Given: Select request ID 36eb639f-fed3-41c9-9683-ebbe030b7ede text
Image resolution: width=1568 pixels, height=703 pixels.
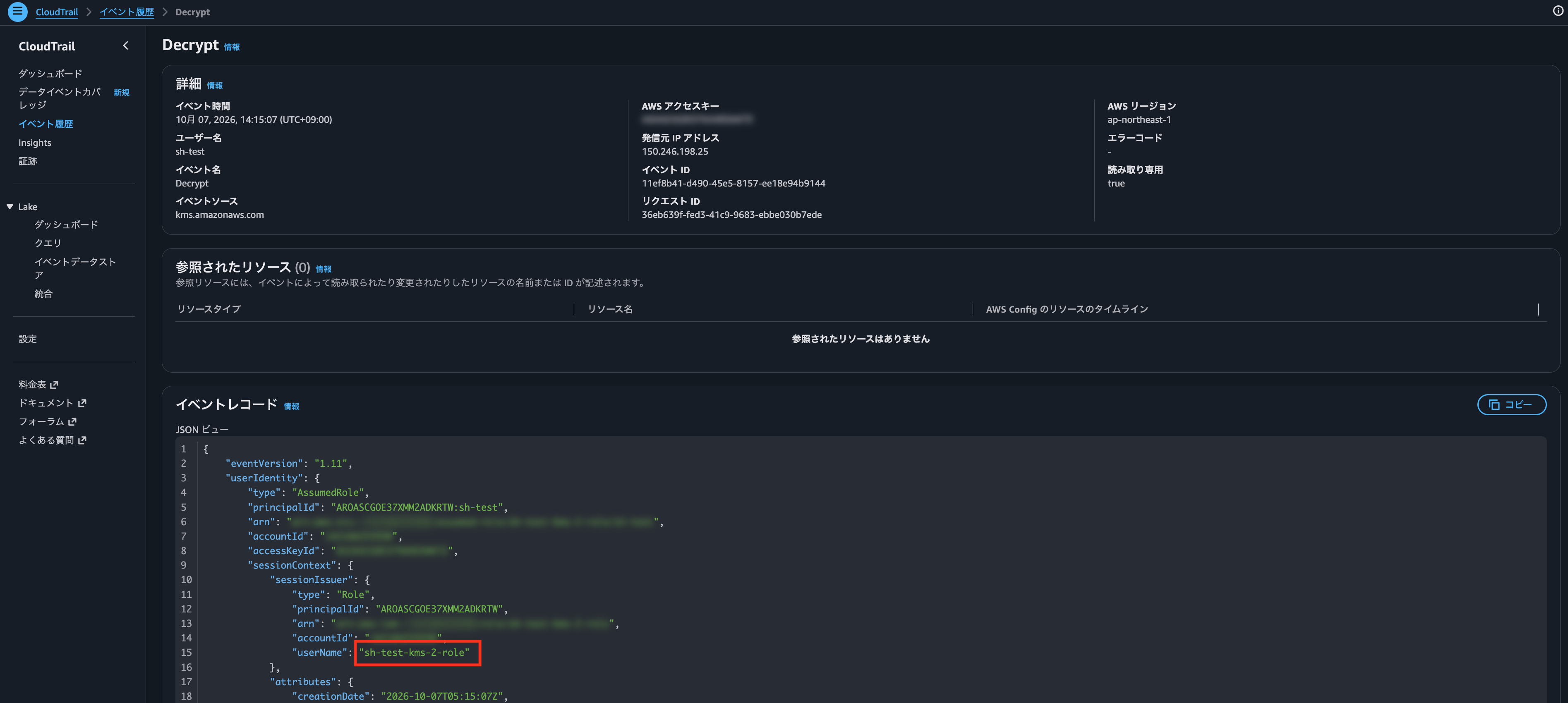Looking at the screenshot, I should [731, 215].
